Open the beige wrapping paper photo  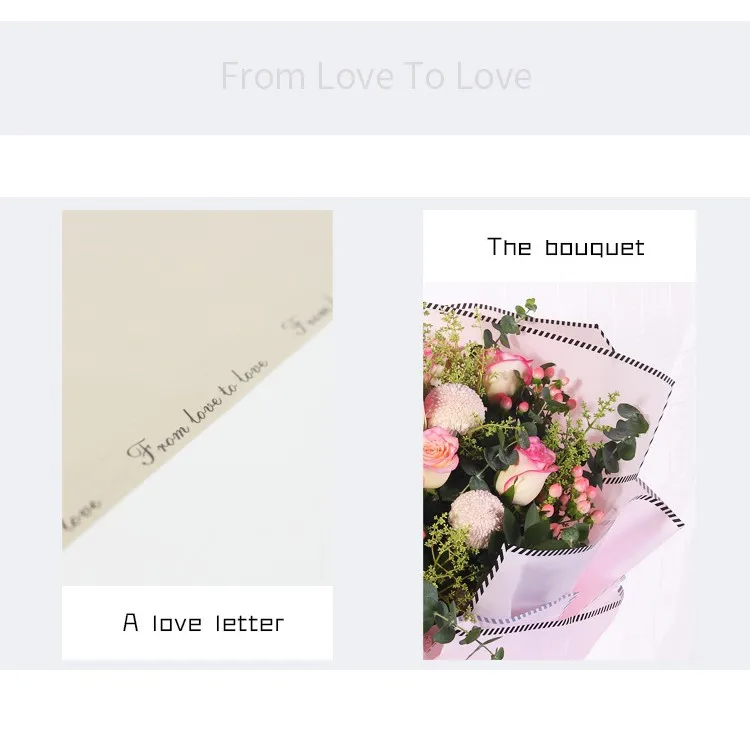coord(198,398)
